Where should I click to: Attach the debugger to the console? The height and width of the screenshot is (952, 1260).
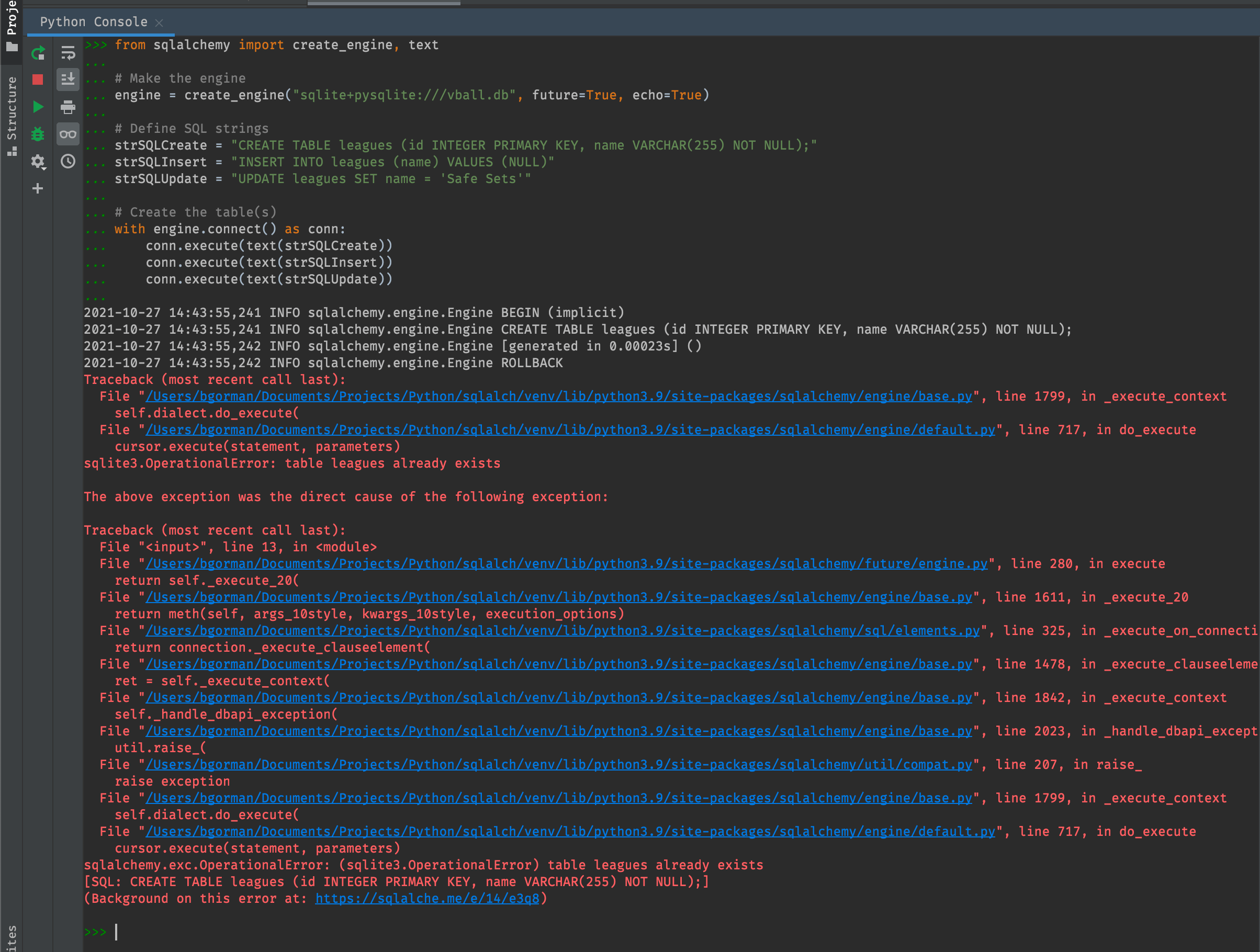pos(38,134)
